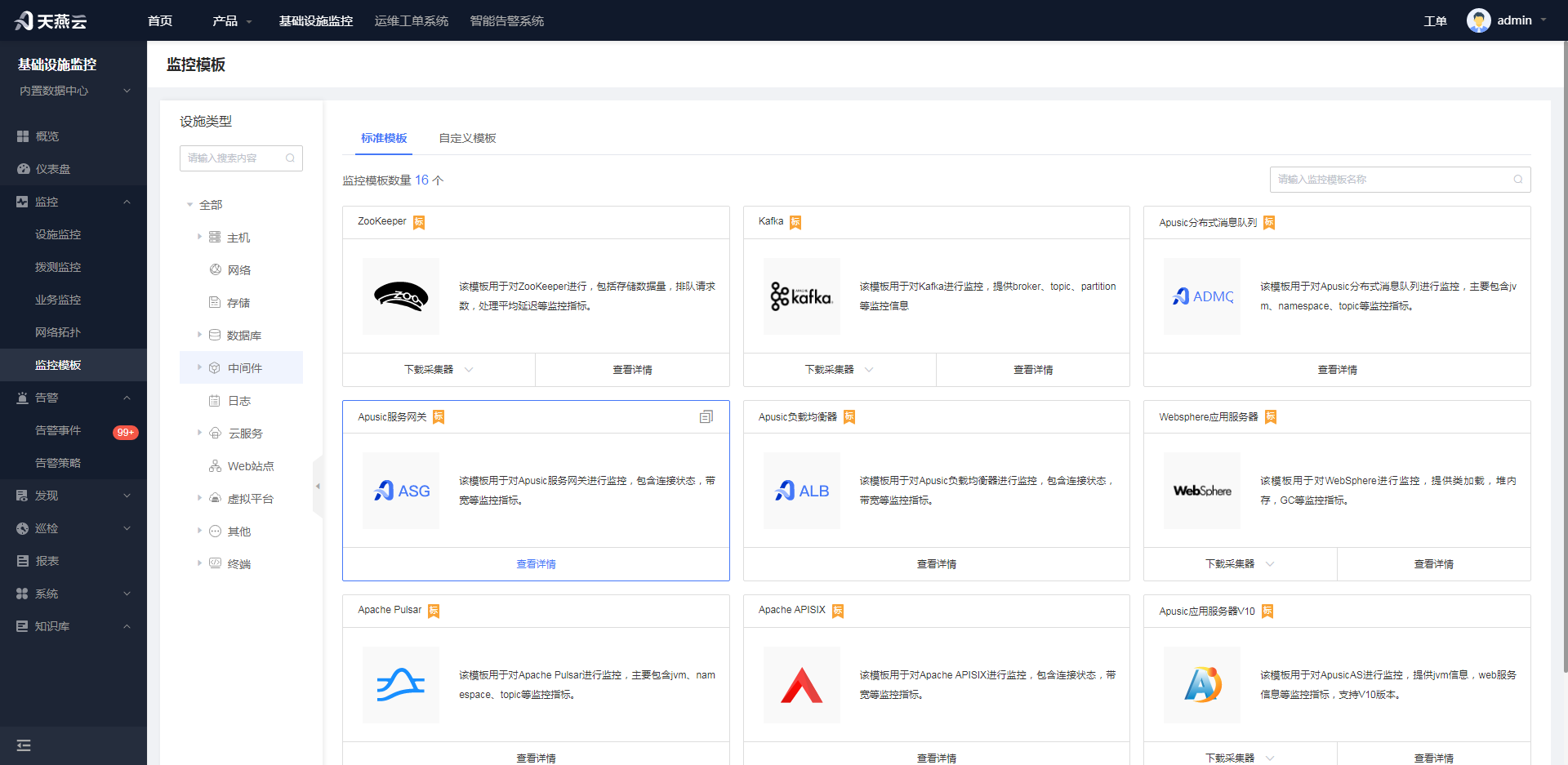Image resolution: width=1568 pixels, height=765 pixels.
Task: Open 设施监控 in sidebar
Action: click(x=58, y=234)
